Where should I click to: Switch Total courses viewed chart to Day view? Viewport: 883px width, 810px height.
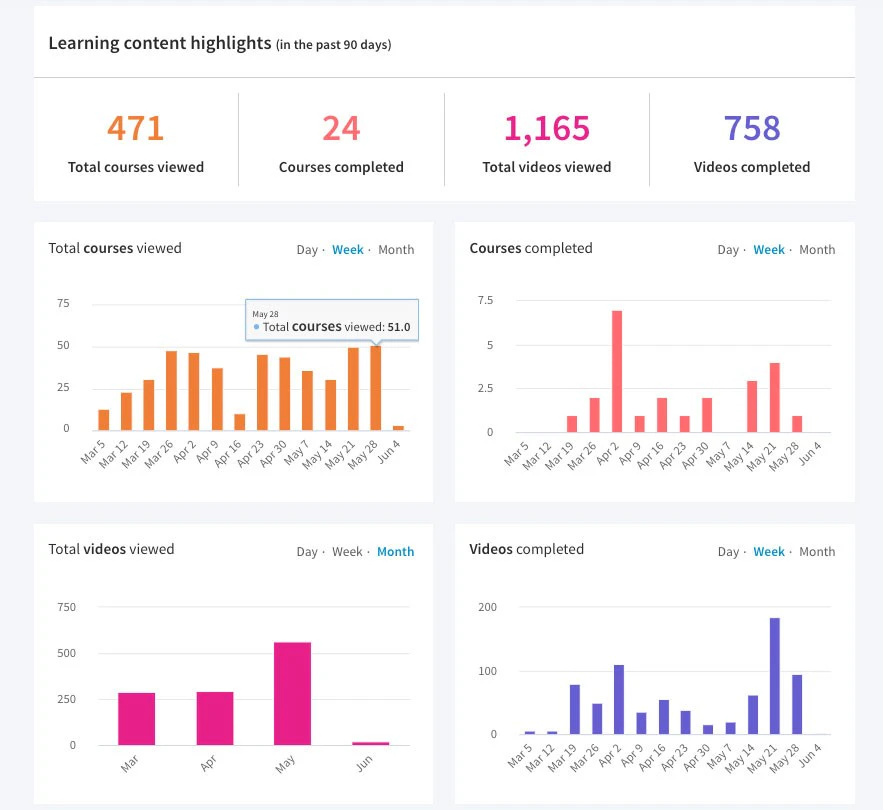click(x=306, y=249)
